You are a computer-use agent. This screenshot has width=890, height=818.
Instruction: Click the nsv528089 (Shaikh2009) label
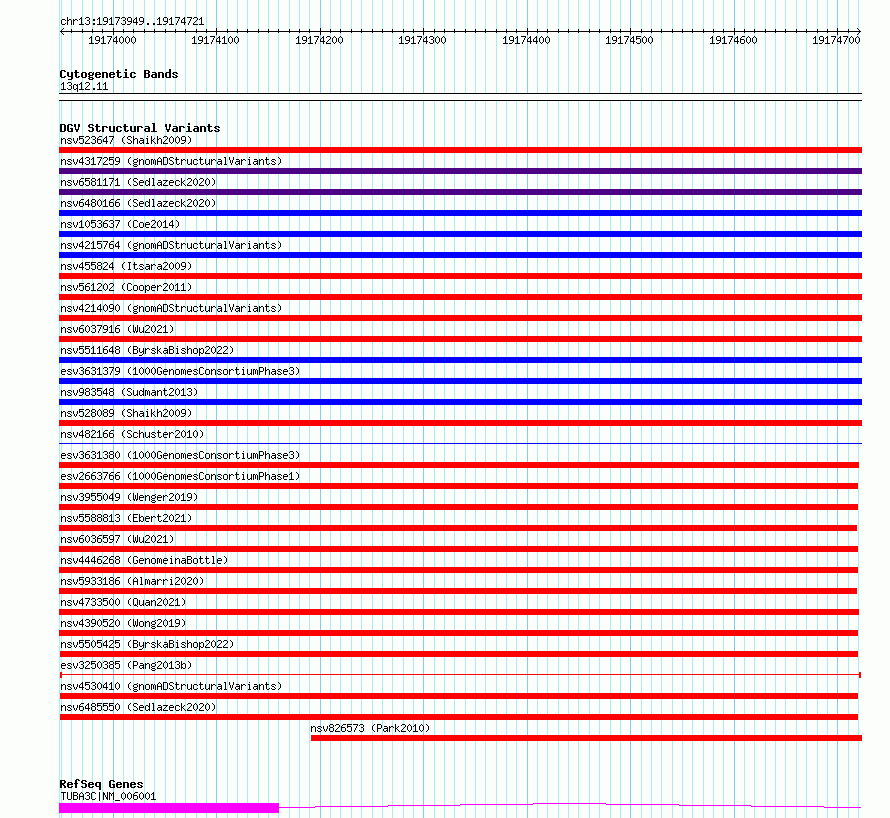click(x=126, y=413)
